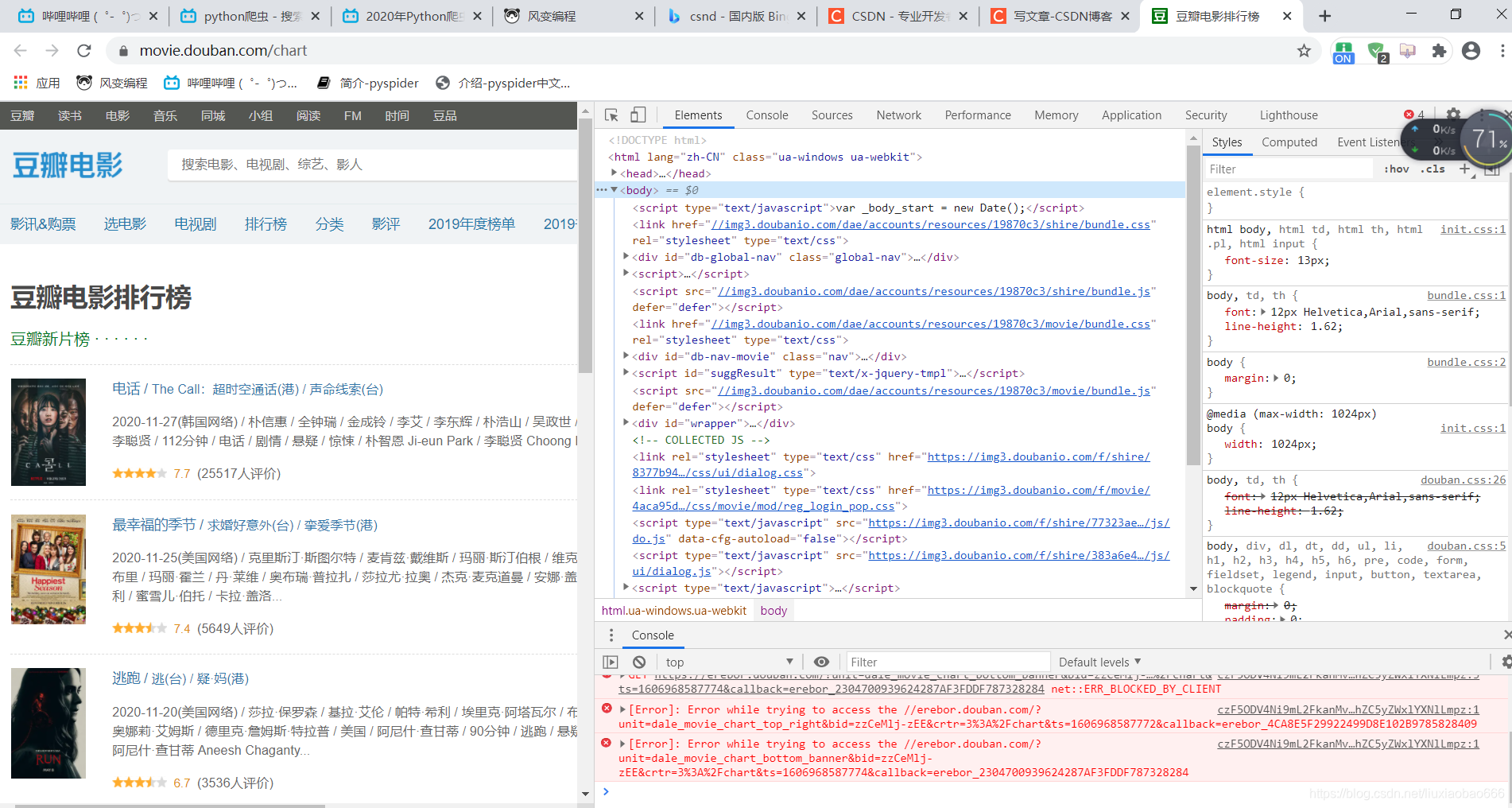Toggle .cls element classes panel
The height and width of the screenshot is (808, 1512).
point(1433,169)
